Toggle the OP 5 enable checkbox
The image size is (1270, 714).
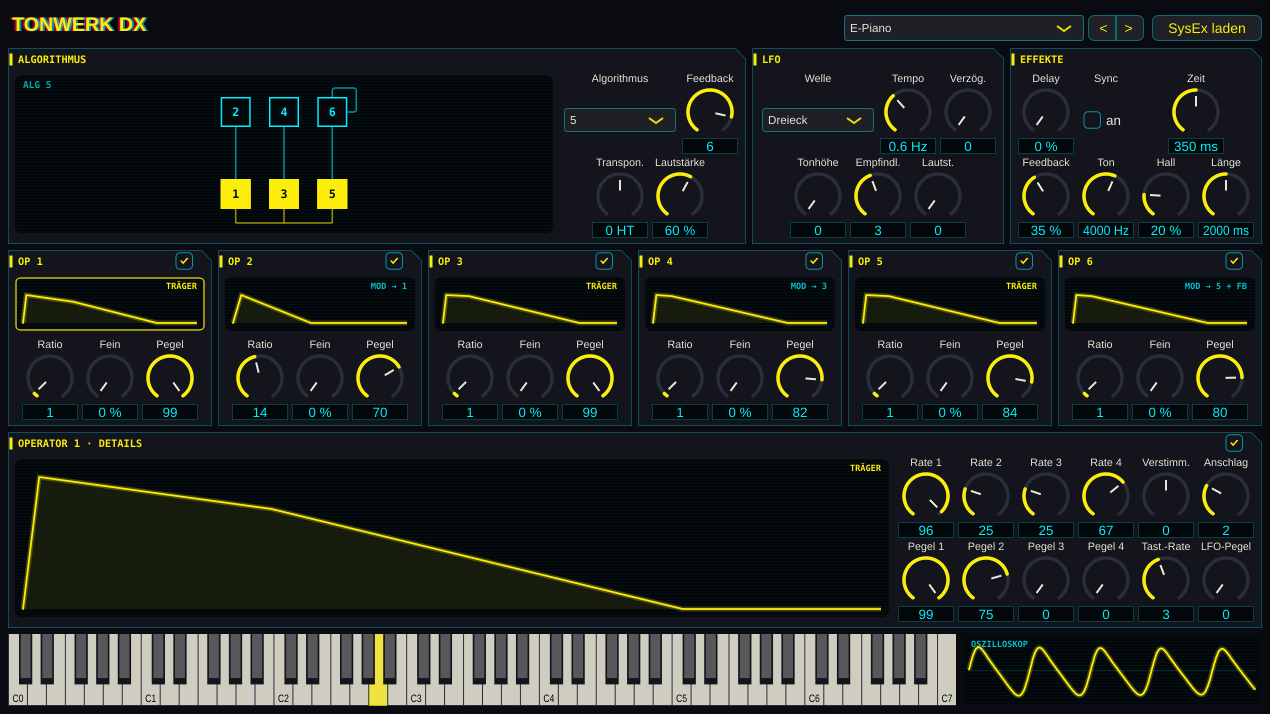pyautogui.click(x=1024, y=261)
